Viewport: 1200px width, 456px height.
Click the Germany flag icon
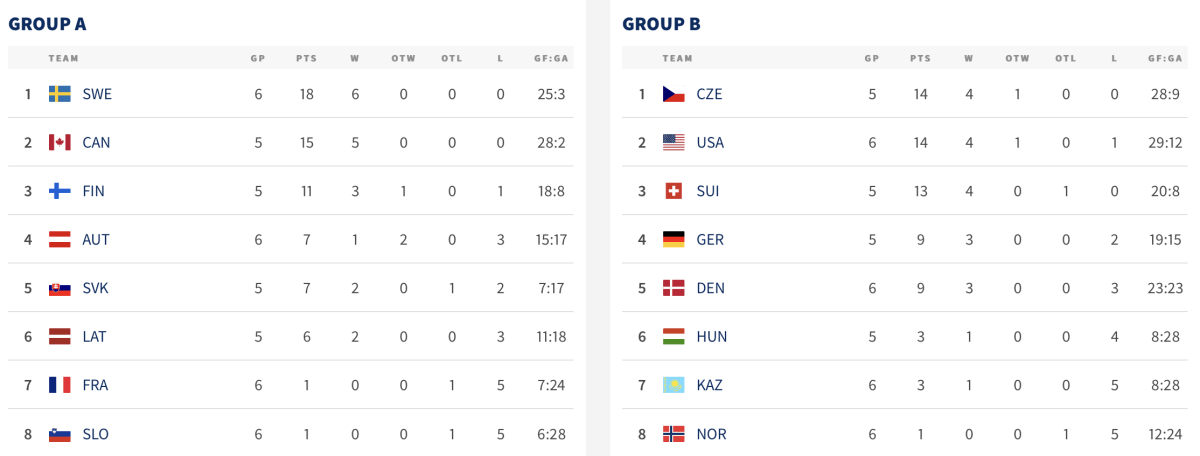(x=674, y=240)
